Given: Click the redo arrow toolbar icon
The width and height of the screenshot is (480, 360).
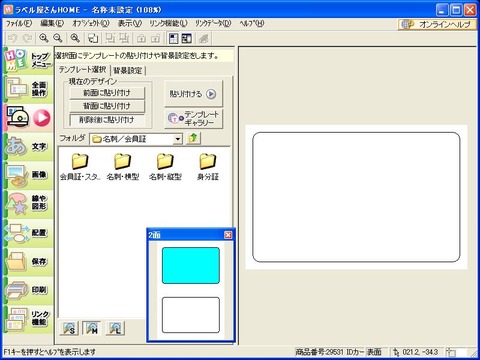Looking at the screenshot, I should click(27, 38).
